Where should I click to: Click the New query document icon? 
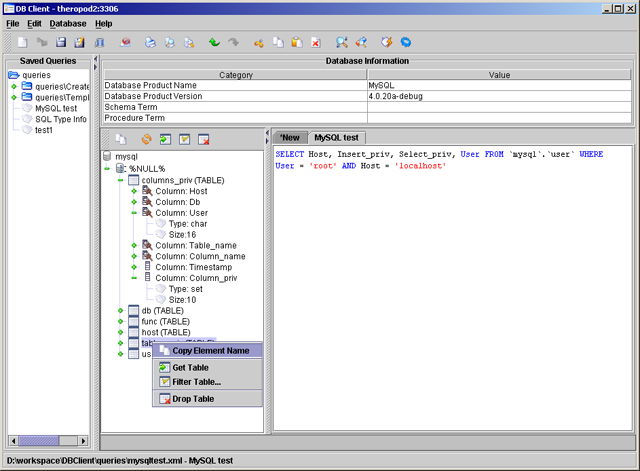pos(22,42)
